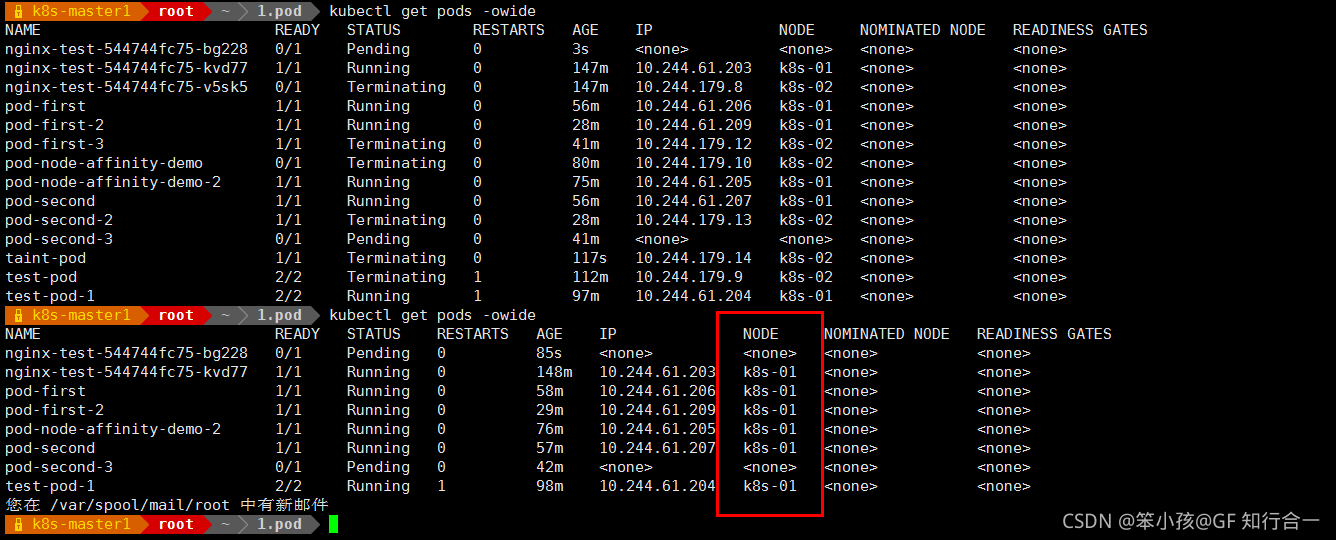Click Terminating status in the 10.244.179.8 row
This screenshot has width=1336, height=540.
pos(396,87)
